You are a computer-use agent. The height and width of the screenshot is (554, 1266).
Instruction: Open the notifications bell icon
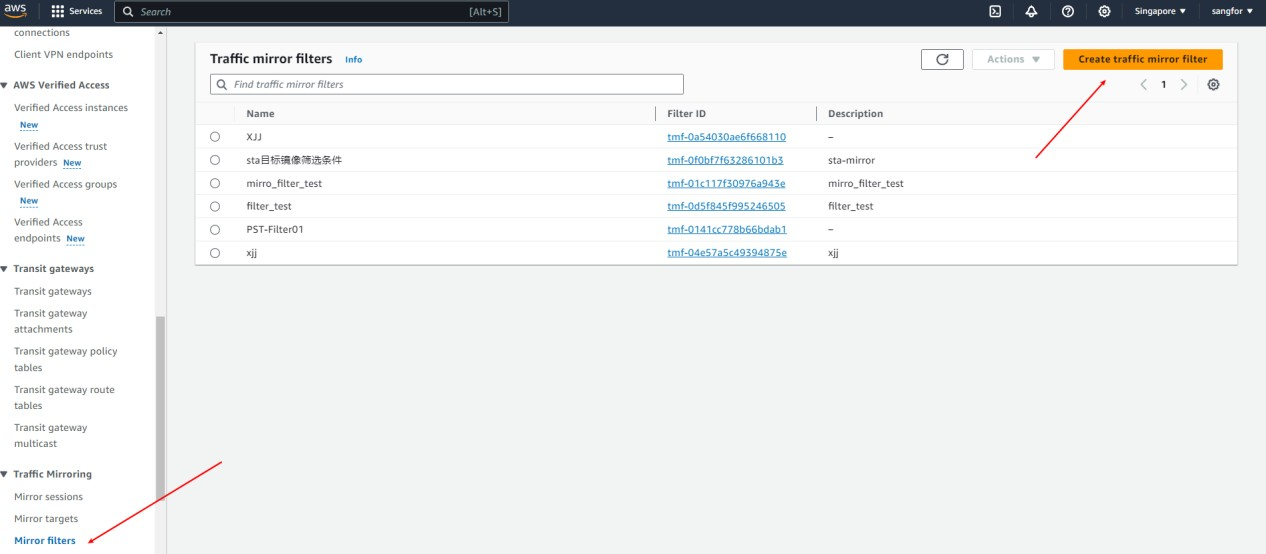coord(1031,11)
